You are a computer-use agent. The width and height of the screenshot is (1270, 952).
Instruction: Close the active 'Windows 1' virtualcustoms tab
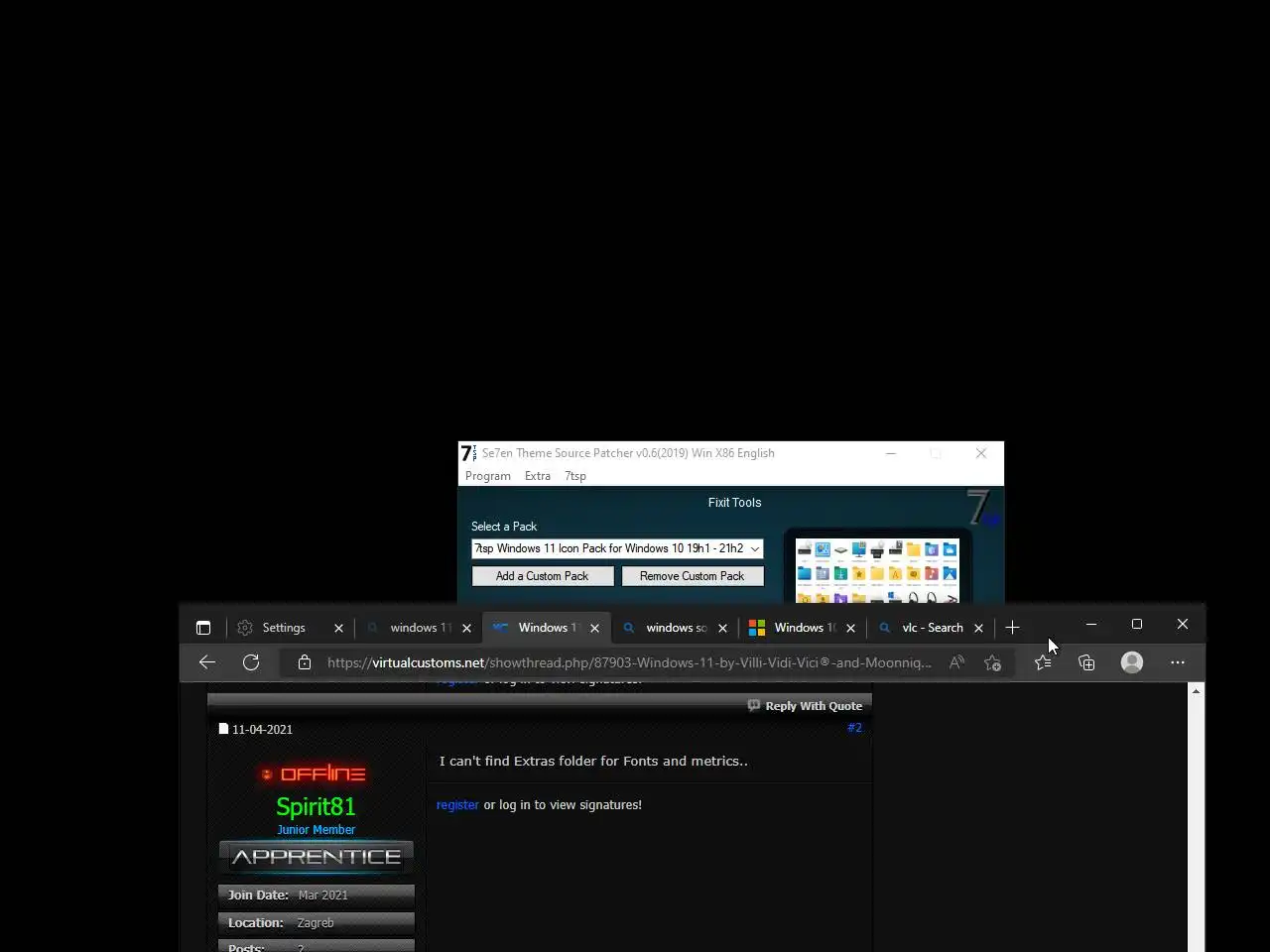(x=594, y=628)
